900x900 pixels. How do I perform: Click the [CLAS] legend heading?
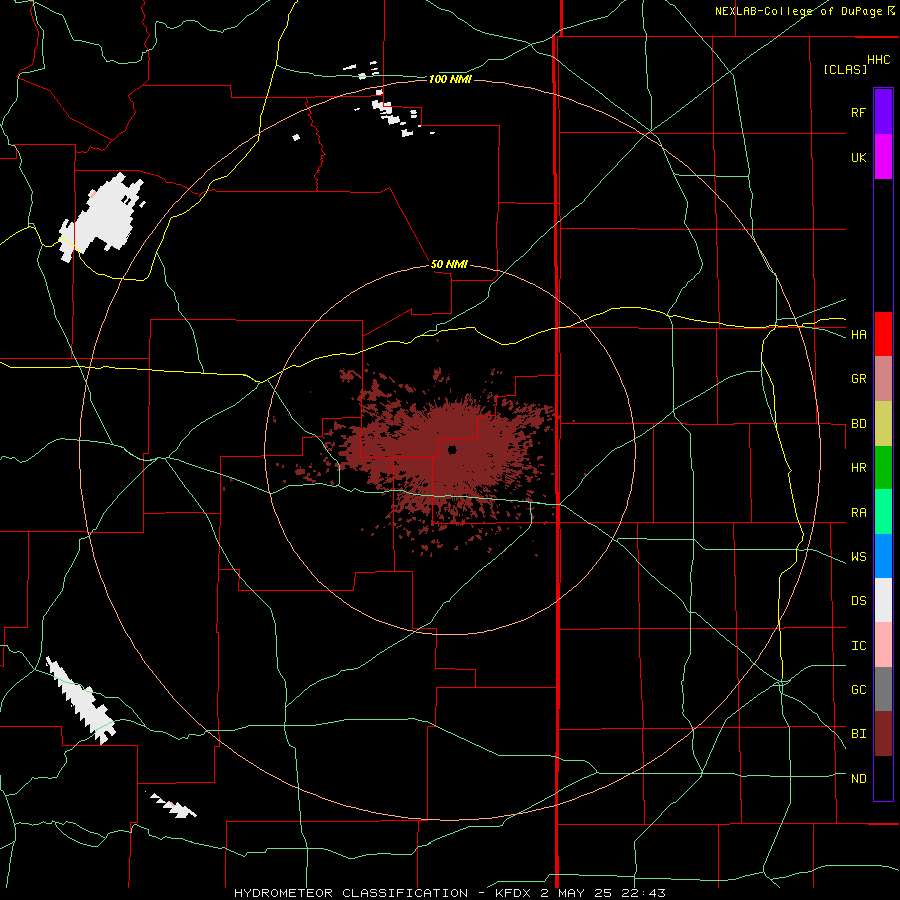[x=845, y=69]
